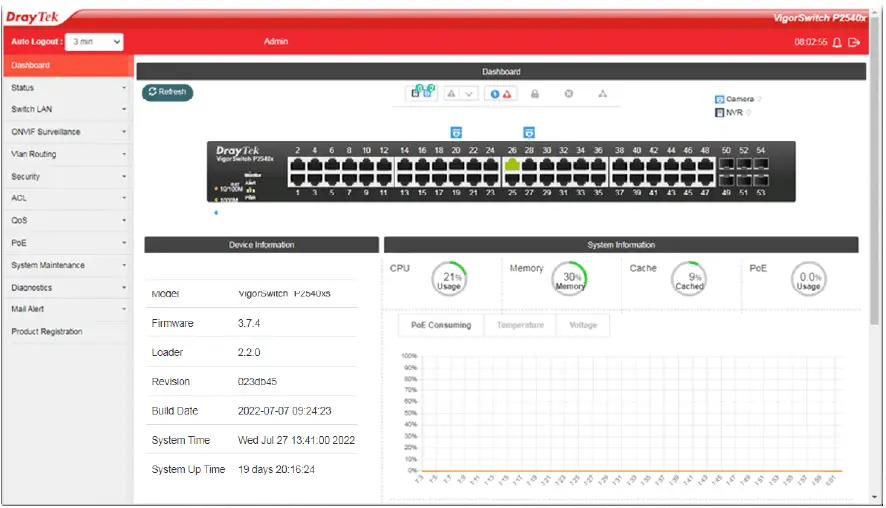The width and height of the screenshot is (886, 508).
Task: Click the Refresh button
Action: (x=167, y=92)
